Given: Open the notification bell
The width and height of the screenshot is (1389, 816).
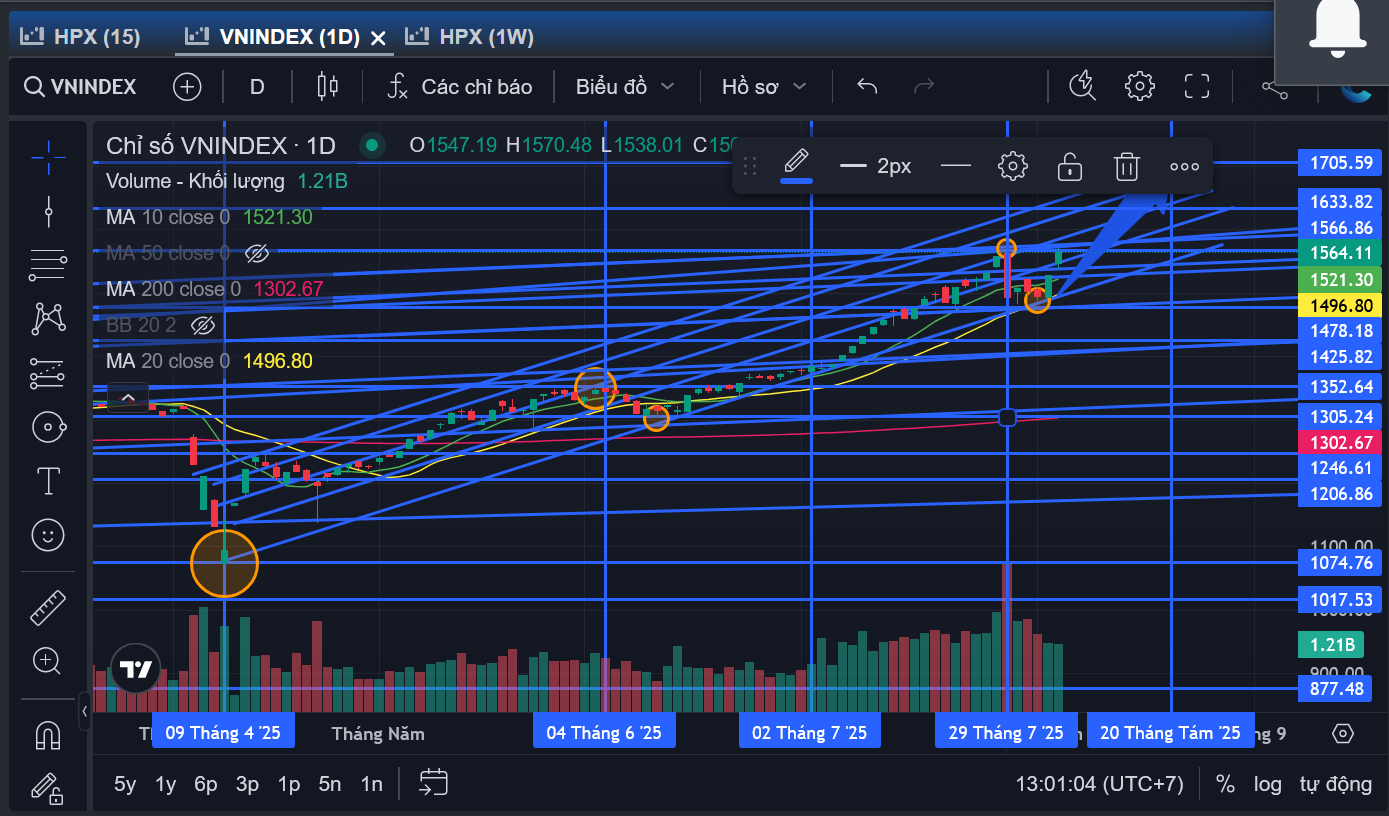Looking at the screenshot, I should click(x=1337, y=28).
